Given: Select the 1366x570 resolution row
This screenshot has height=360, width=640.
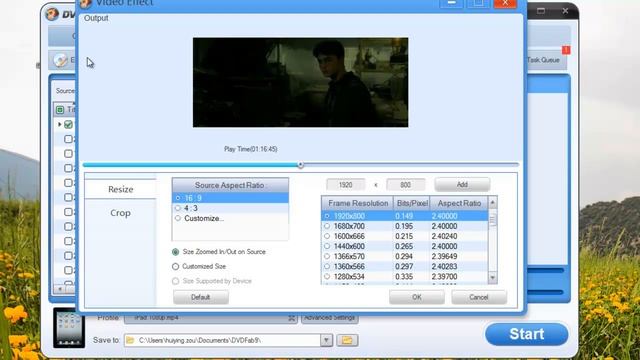Looking at the screenshot, I should pyautogui.click(x=404, y=256).
